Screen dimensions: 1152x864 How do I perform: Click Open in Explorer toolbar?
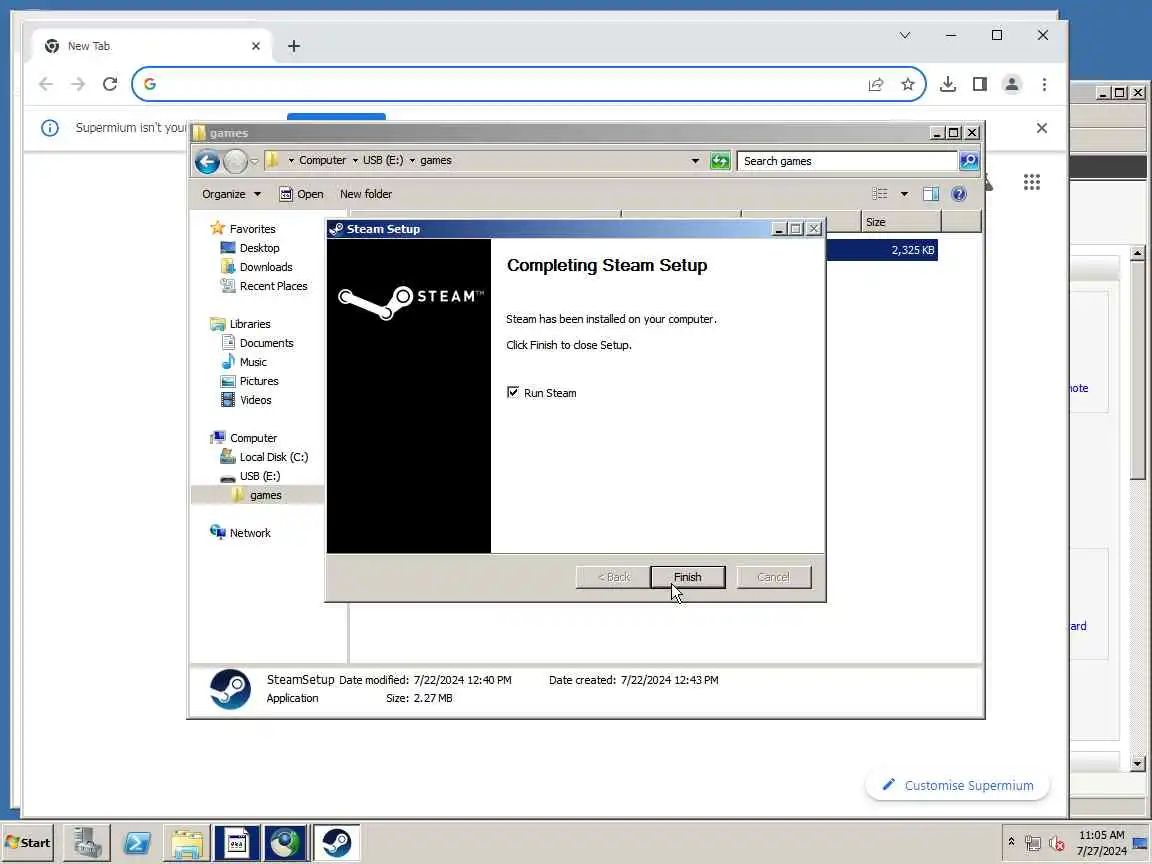(x=301, y=194)
